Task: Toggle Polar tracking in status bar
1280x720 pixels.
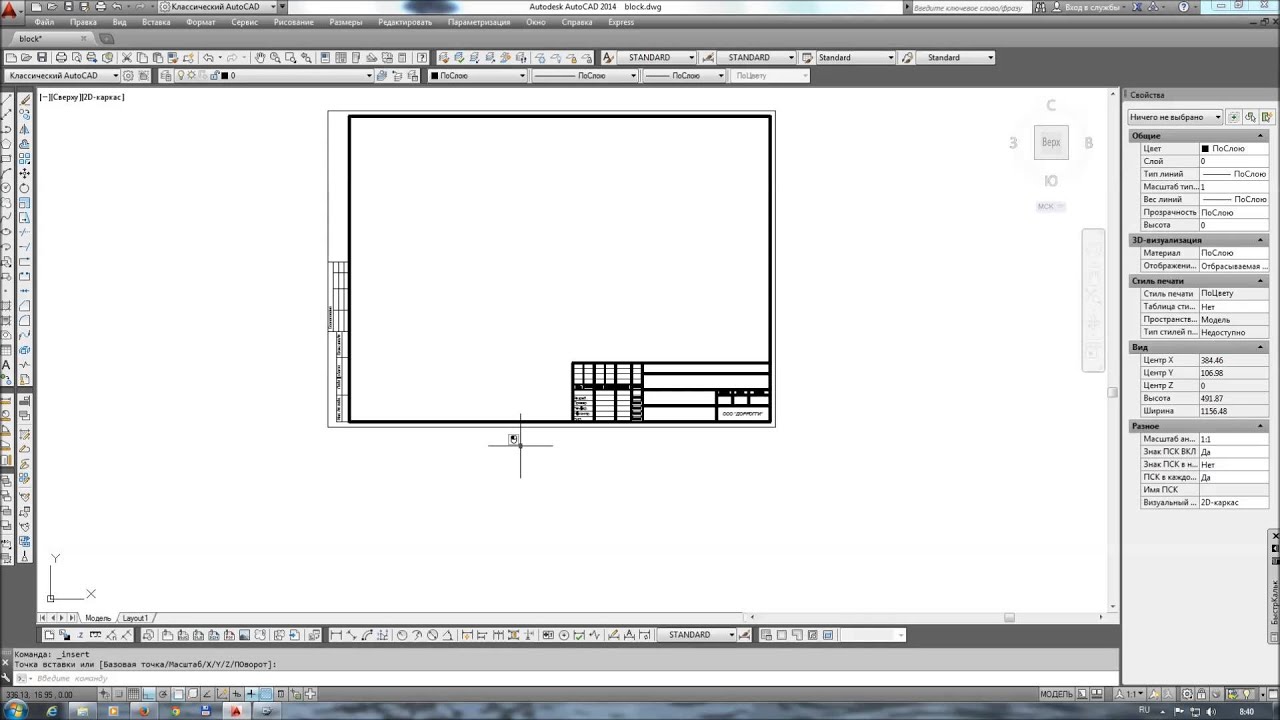Action: click(163, 694)
